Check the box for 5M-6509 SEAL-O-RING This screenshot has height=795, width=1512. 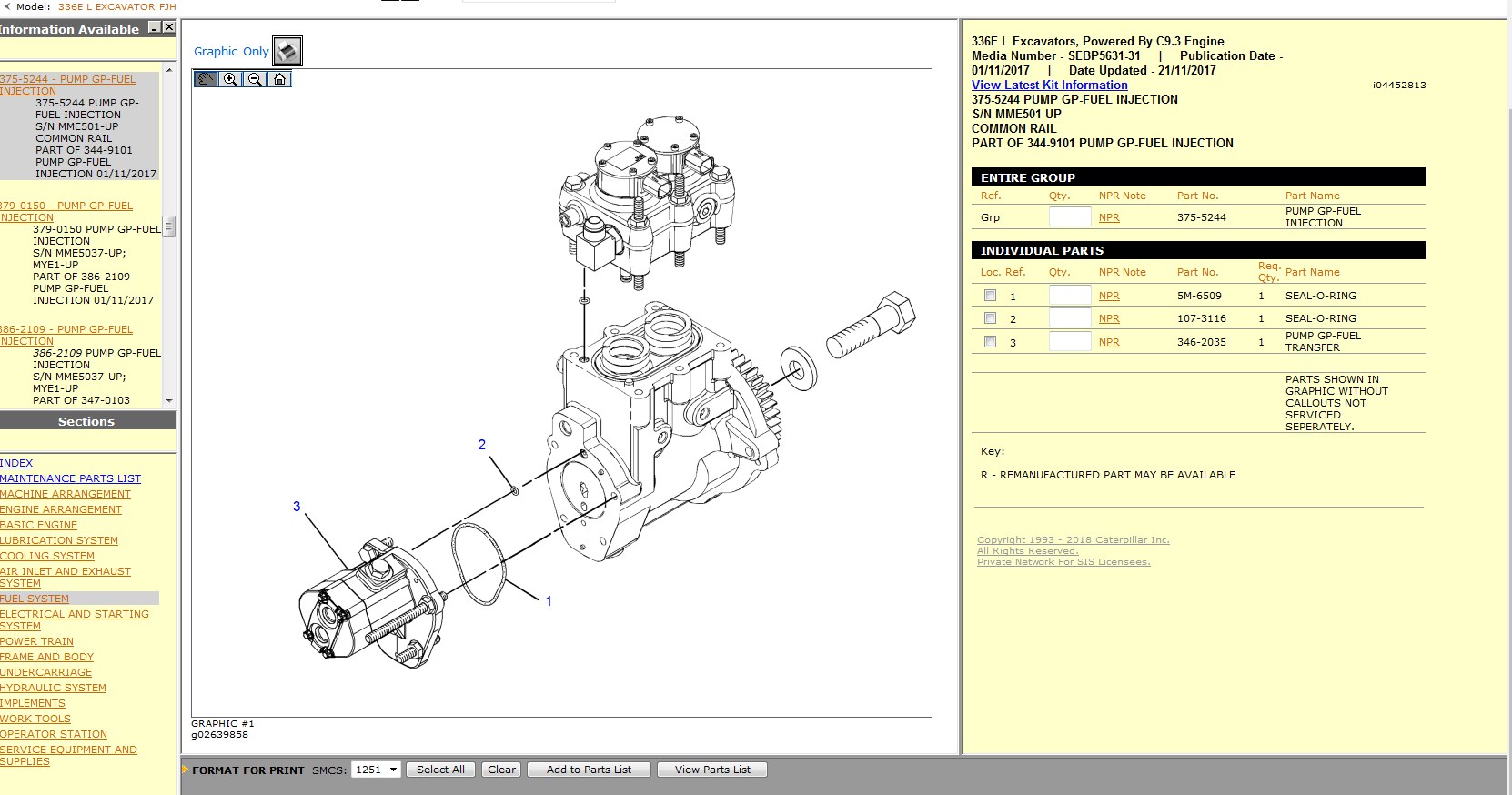pos(990,296)
